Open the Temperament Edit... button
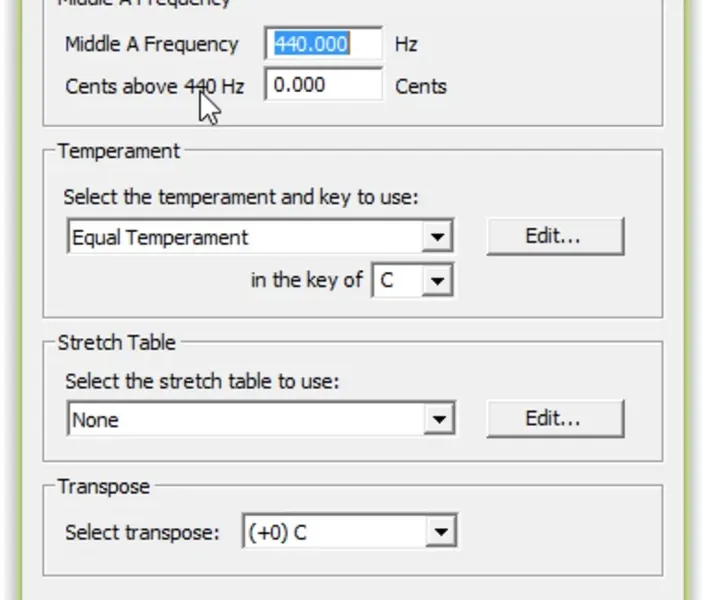Screen dimensions: 704x600 [x=555, y=237]
